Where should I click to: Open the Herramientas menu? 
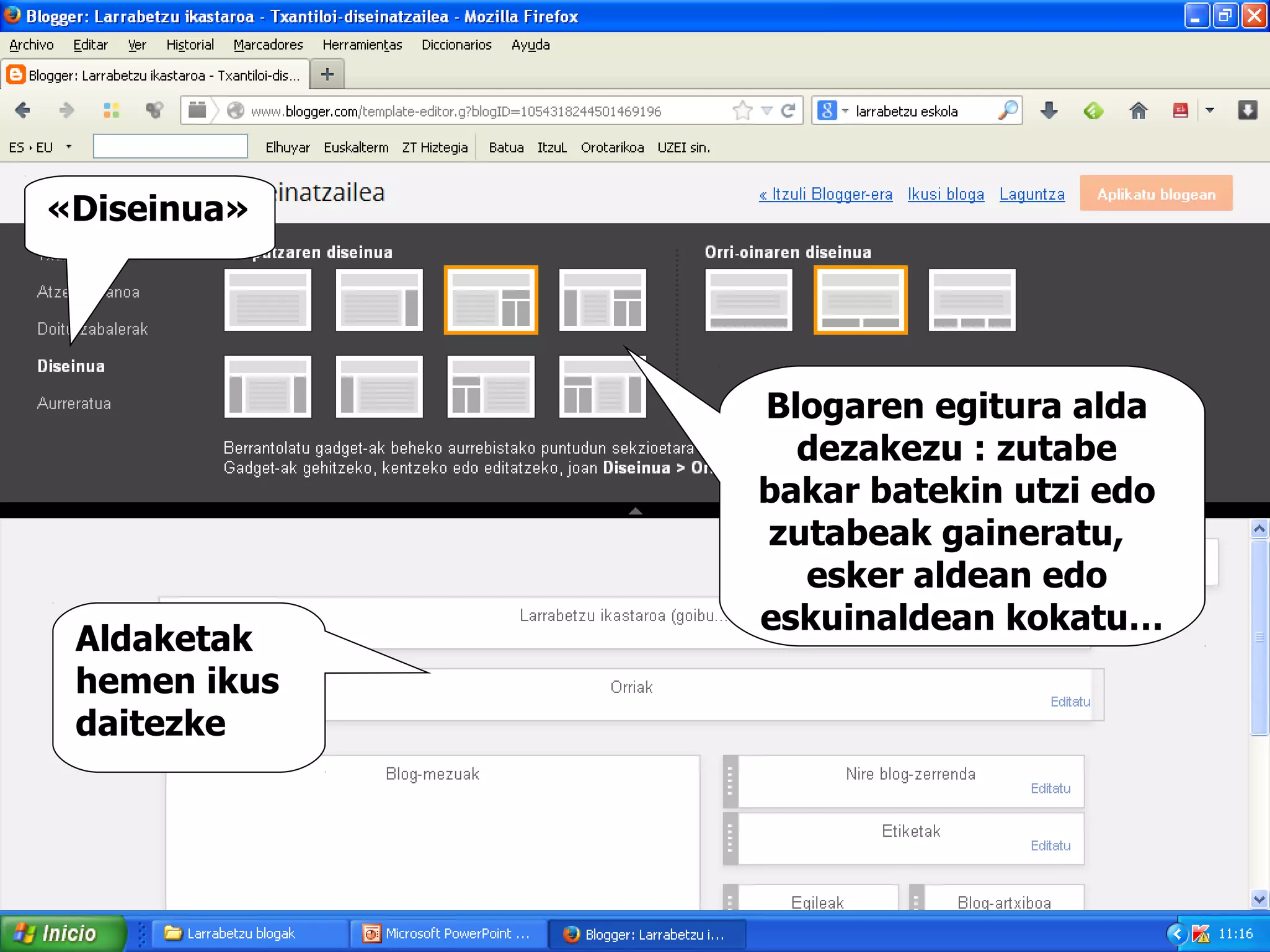click(362, 45)
